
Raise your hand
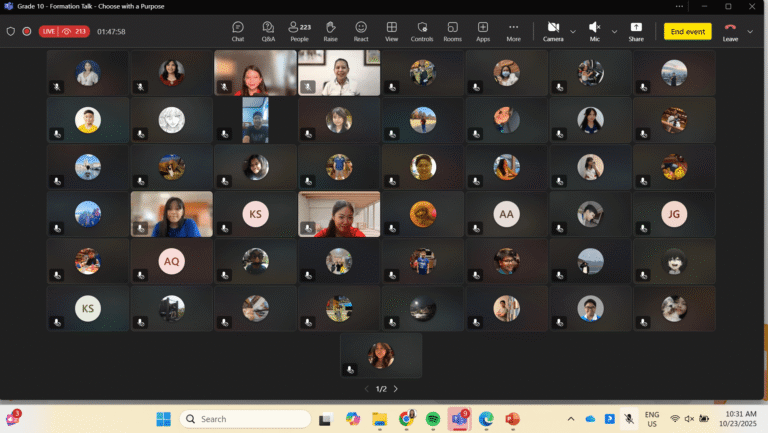click(331, 32)
